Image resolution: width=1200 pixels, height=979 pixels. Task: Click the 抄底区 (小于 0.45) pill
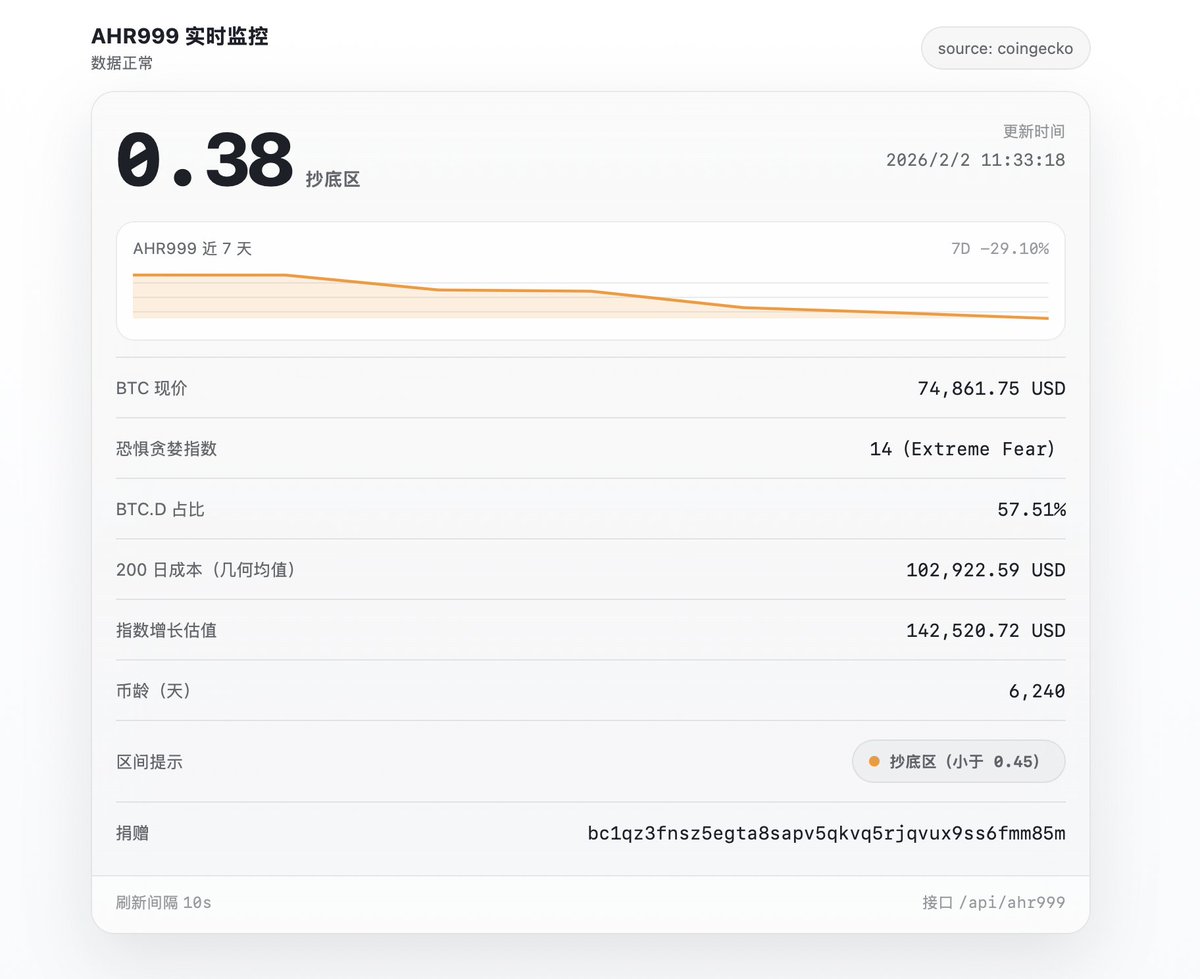pos(958,762)
